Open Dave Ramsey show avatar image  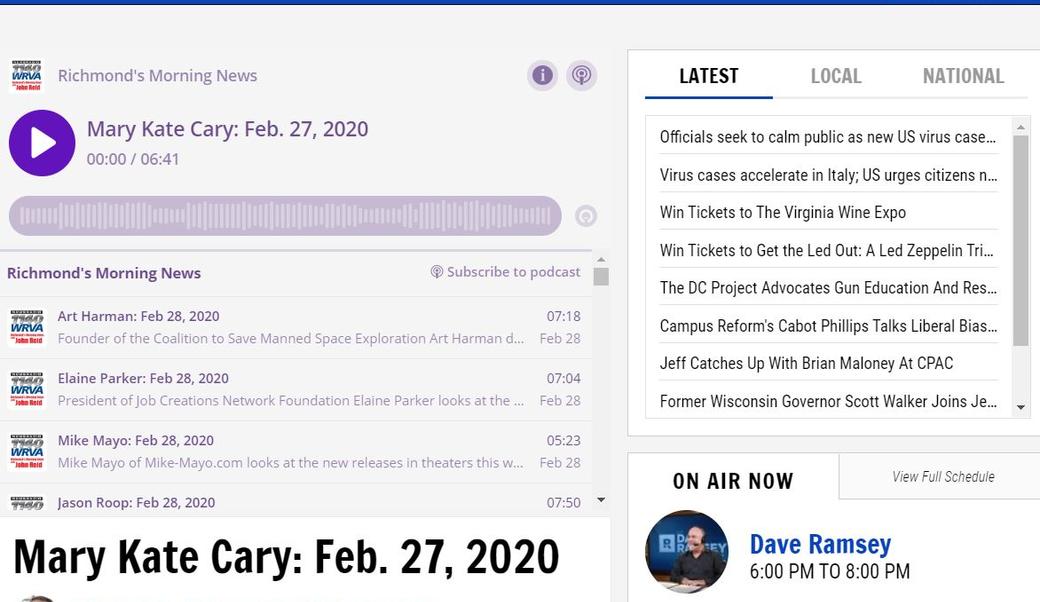click(687, 552)
